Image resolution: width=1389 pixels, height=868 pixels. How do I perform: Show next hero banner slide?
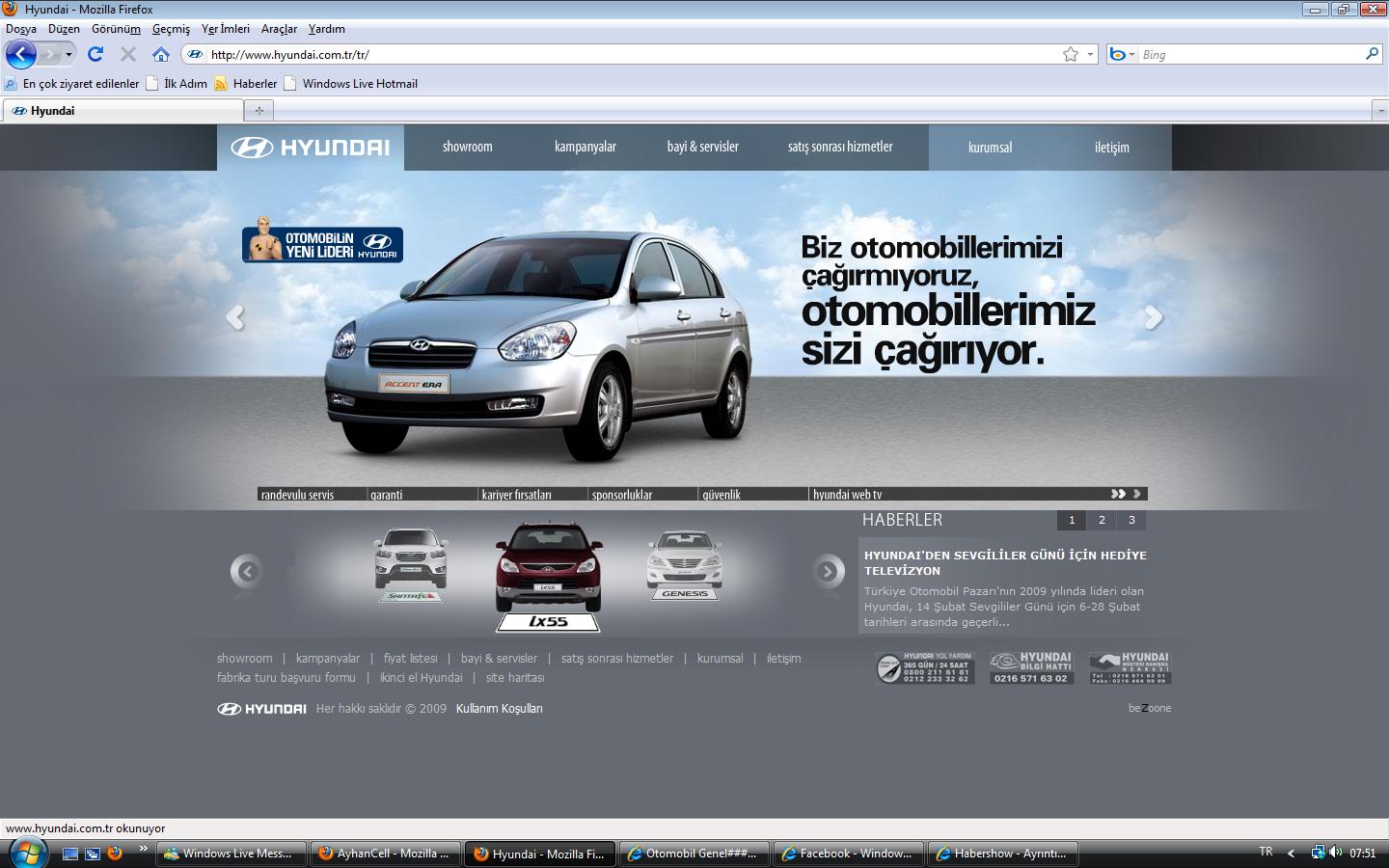tap(1154, 316)
